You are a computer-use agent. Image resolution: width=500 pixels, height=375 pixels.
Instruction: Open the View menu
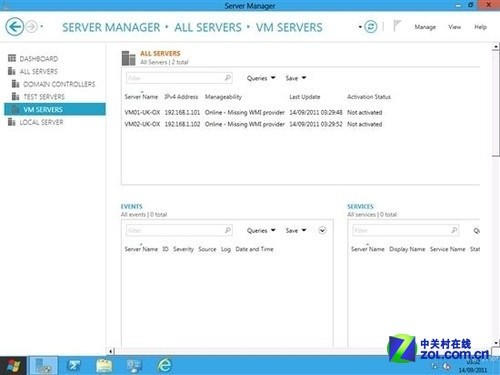tap(454, 27)
